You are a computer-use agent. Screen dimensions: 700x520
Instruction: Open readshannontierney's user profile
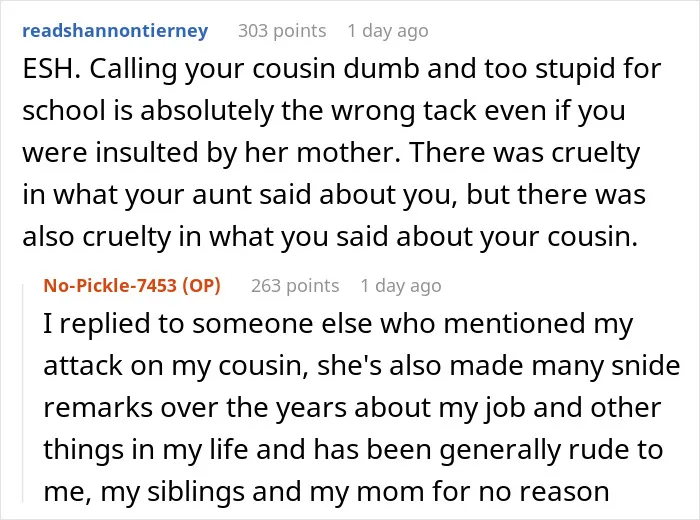(x=115, y=31)
